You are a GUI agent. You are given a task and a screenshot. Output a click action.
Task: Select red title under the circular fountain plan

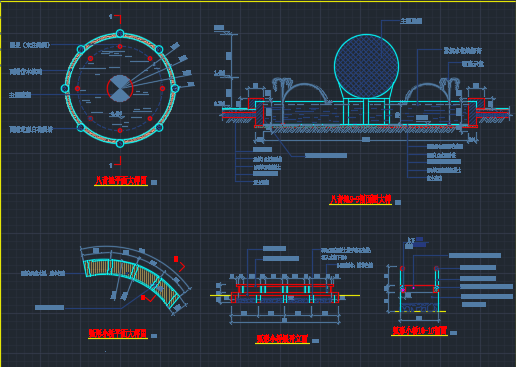pos(121,181)
